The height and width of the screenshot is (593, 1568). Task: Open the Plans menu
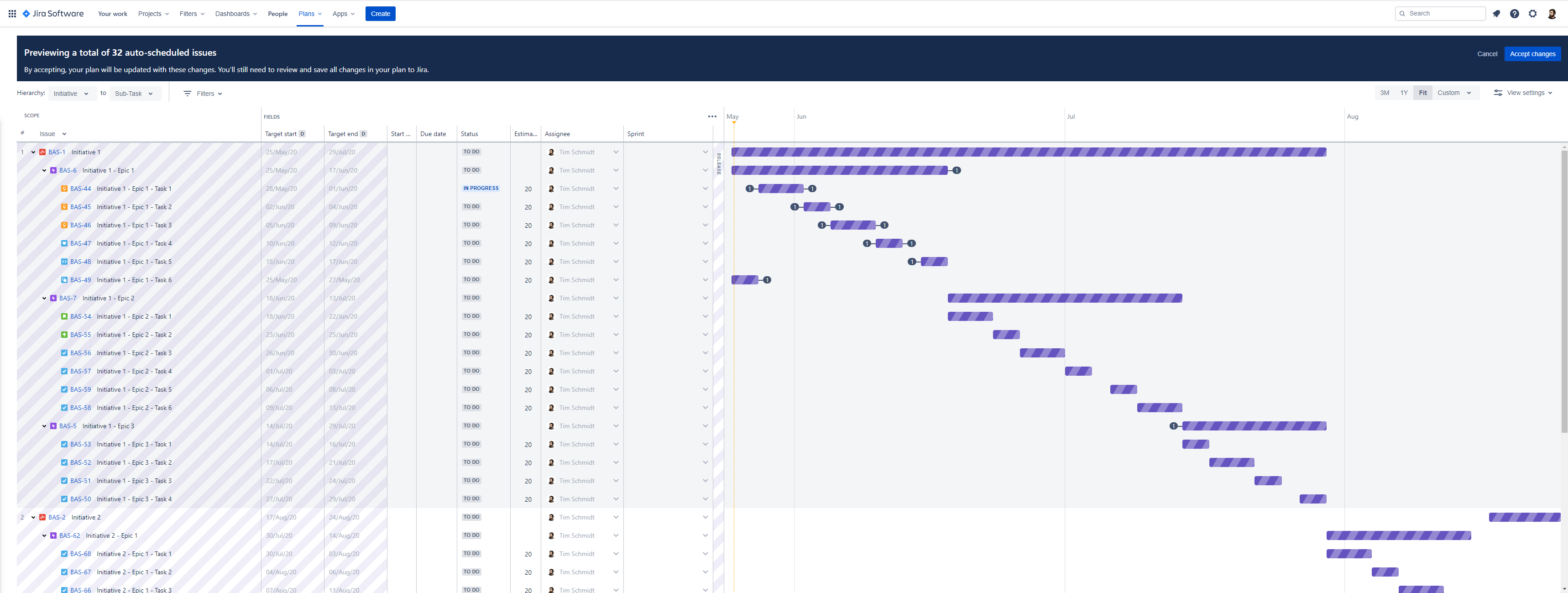310,13
